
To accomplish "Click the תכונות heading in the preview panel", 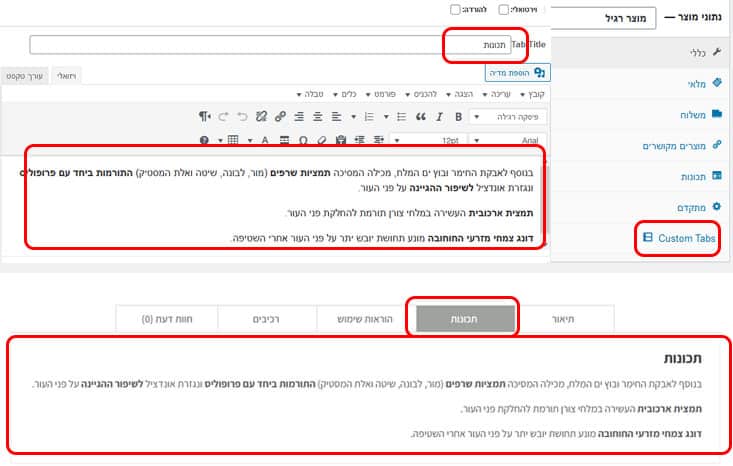I will point(683,358).
